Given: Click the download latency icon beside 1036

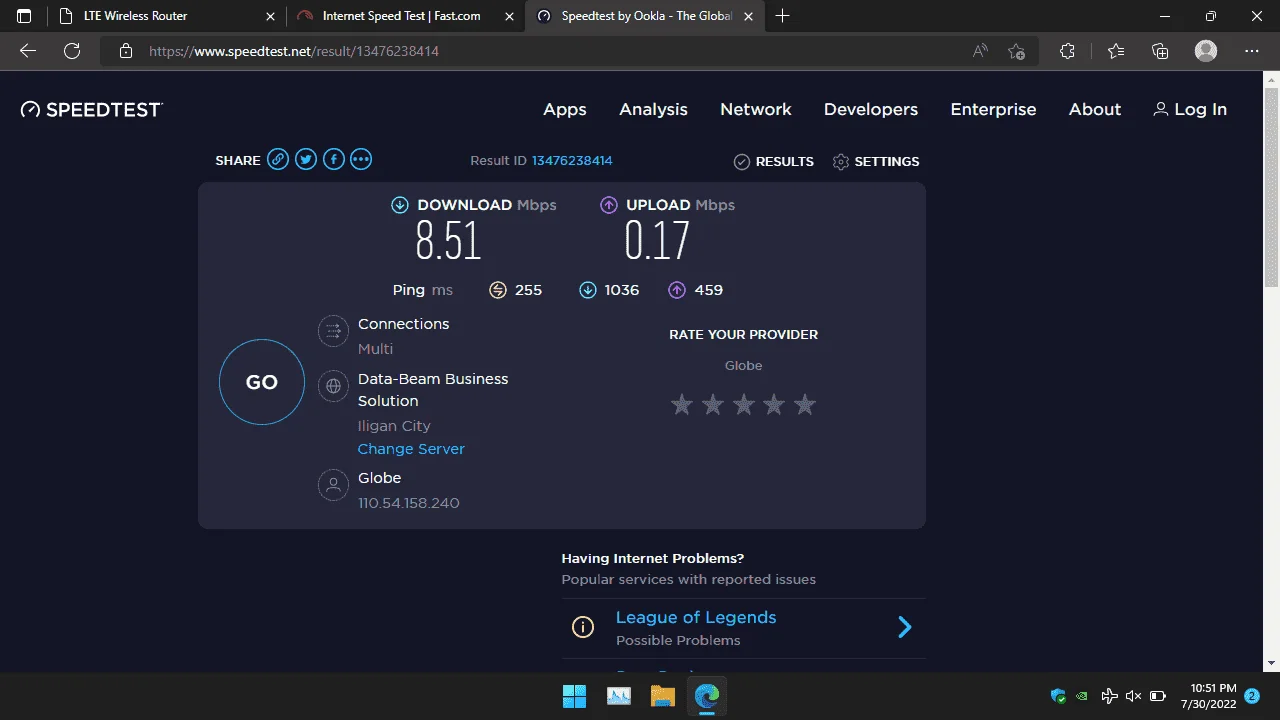Looking at the screenshot, I should pyautogui.click(x=588, y=290).
